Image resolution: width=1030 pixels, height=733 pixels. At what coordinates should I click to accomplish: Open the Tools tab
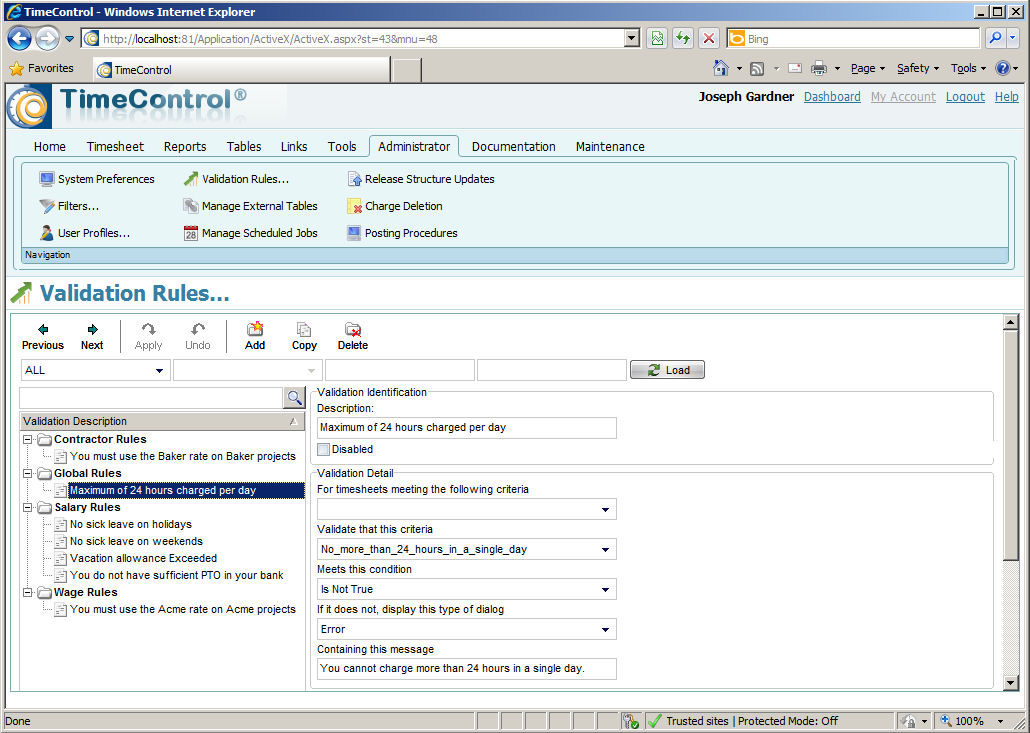click(x=342, y=146)
